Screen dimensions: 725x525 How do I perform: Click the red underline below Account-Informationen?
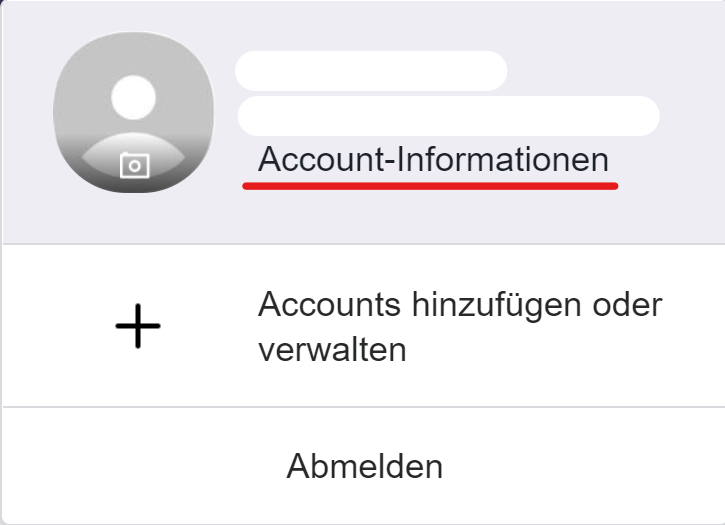coord(430,186)
